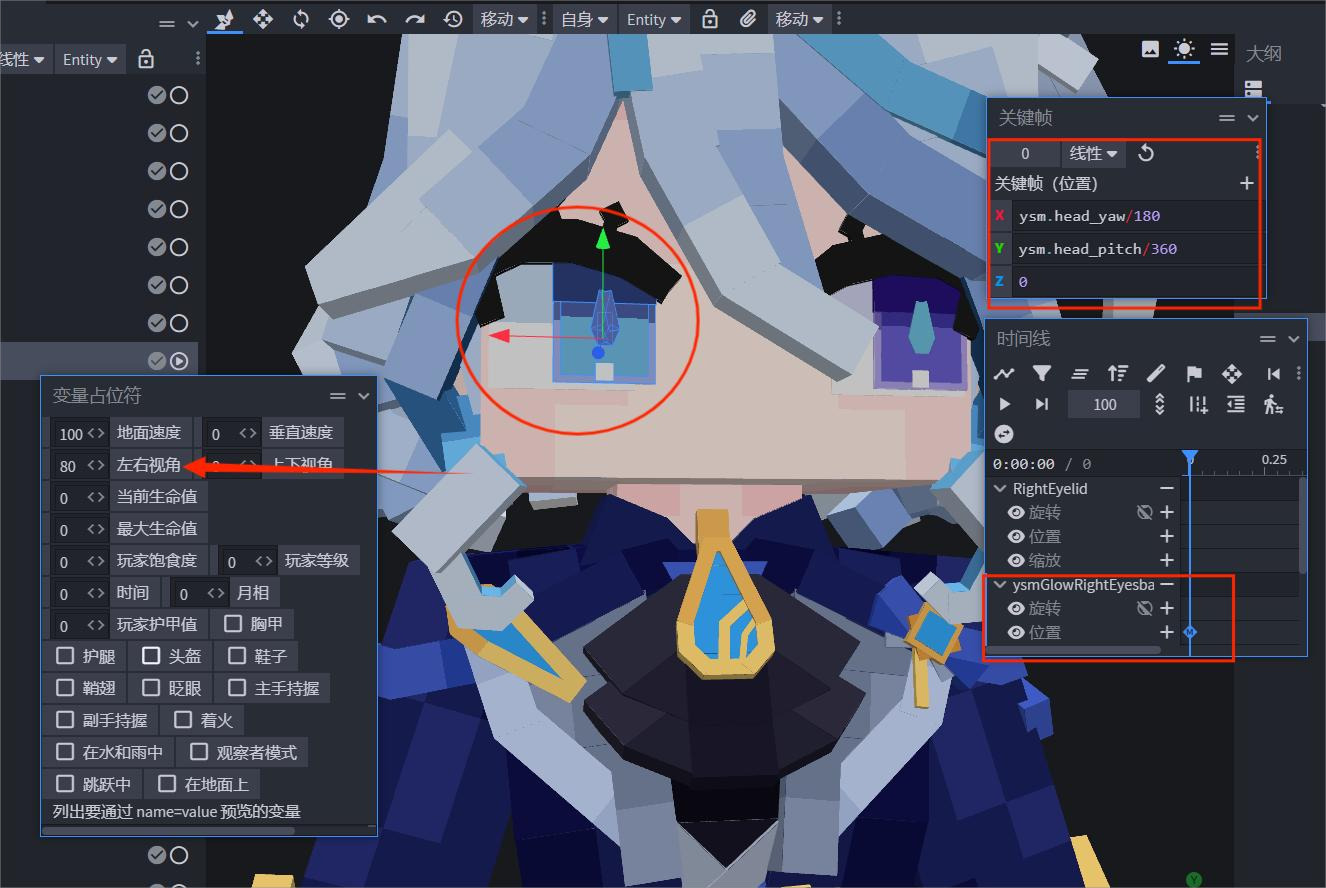Image resolution: width=1326 pixels, height=888 pixels.
Task: Collapse the RightEyelid animator group
Action: pos(1001,489)
